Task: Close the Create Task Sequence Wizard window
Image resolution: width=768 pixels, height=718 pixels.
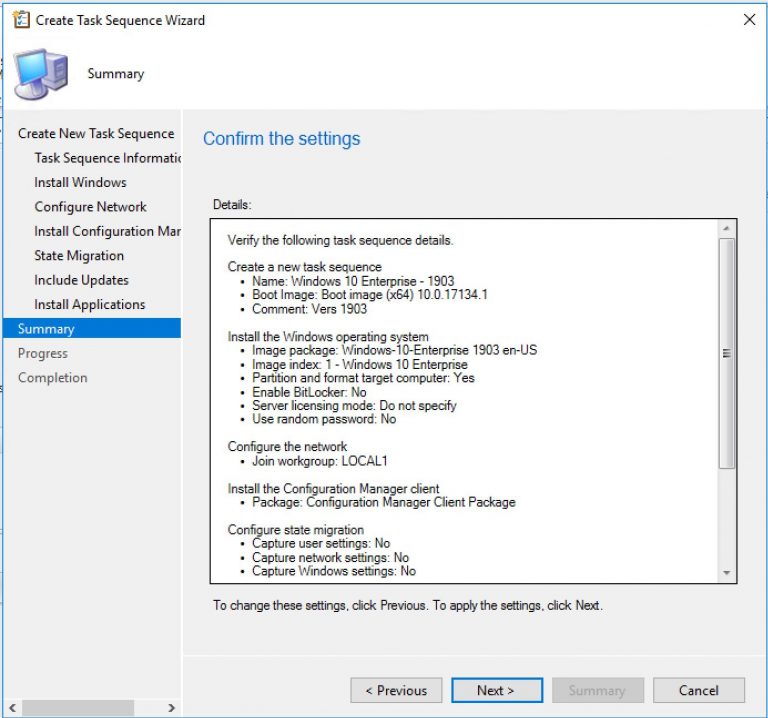Action: pos(749,20)
